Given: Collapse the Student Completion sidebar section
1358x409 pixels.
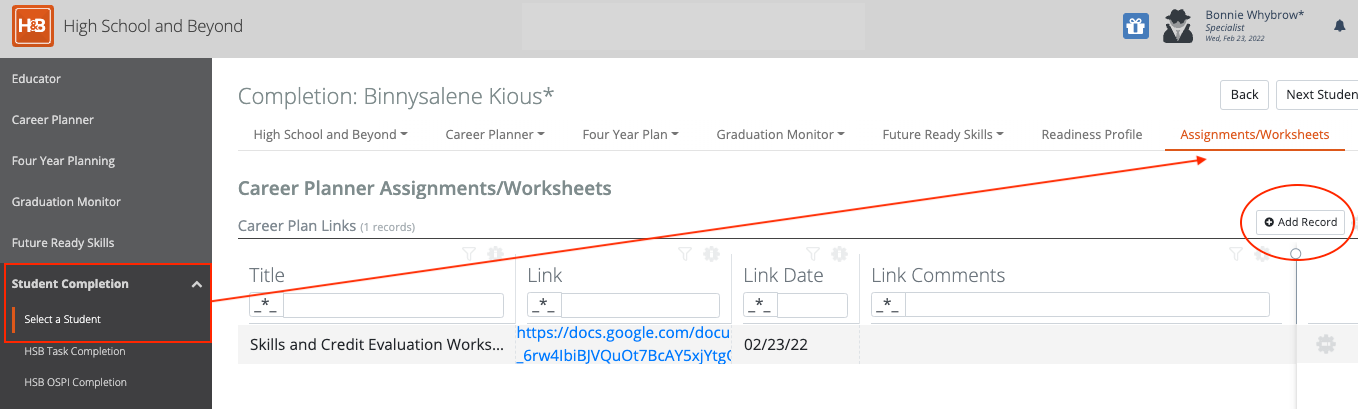Looking at the screenshot, I should click(x=196, y=284).
